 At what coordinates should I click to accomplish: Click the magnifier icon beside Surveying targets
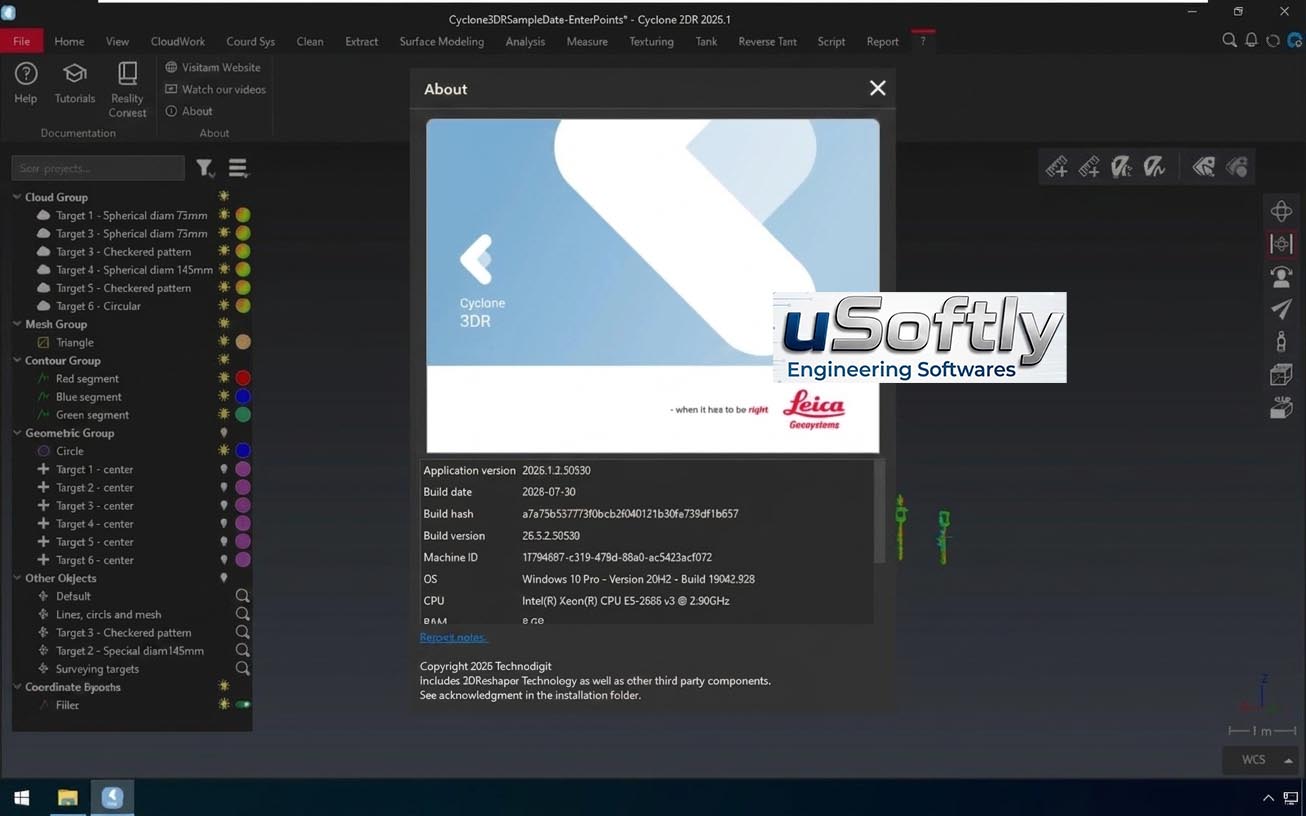242,668
